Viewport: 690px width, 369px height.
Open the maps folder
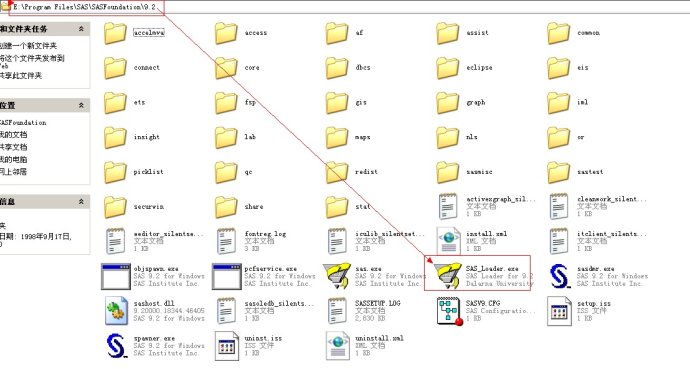tap(337, 137)
